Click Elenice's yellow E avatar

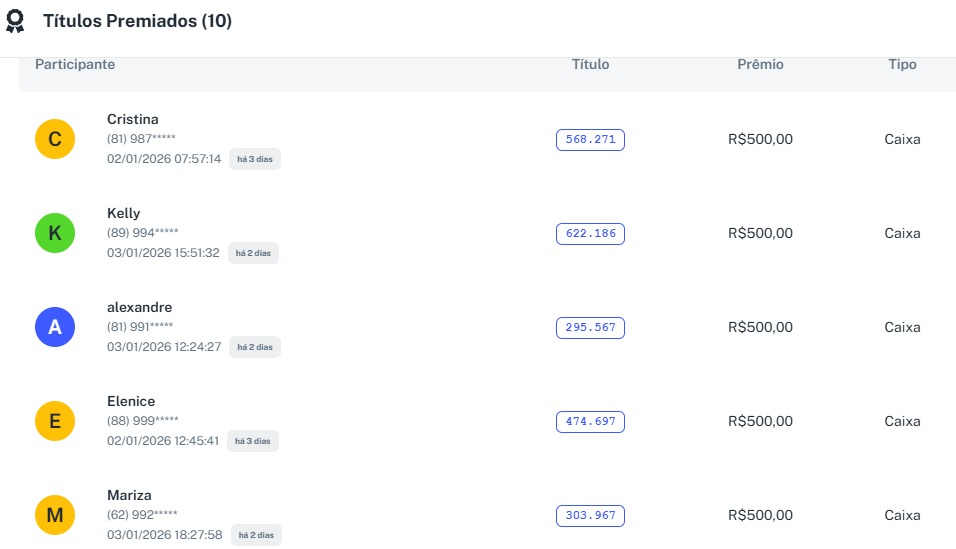click(x=55, y=421)
